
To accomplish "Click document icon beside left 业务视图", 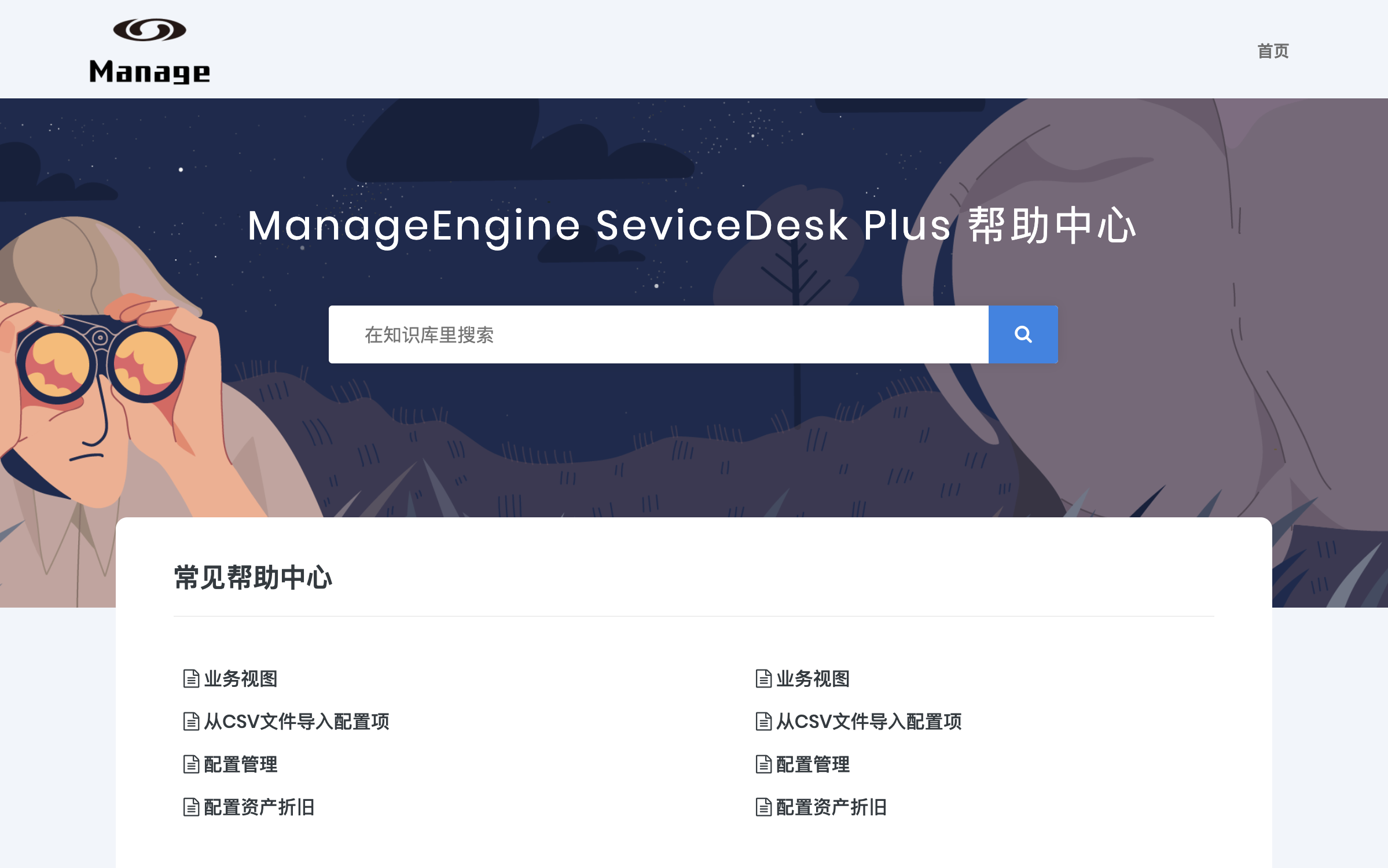I will click(x=191, y=679).
